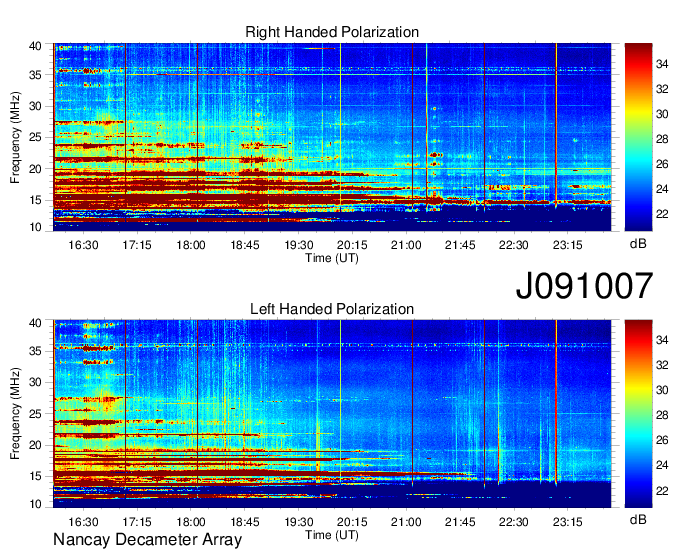Image resolution: width=680 pixels, height=552 pixels.
Task: Click the 21:00 tick label, top panel
Action: click(x=406, y=245)
